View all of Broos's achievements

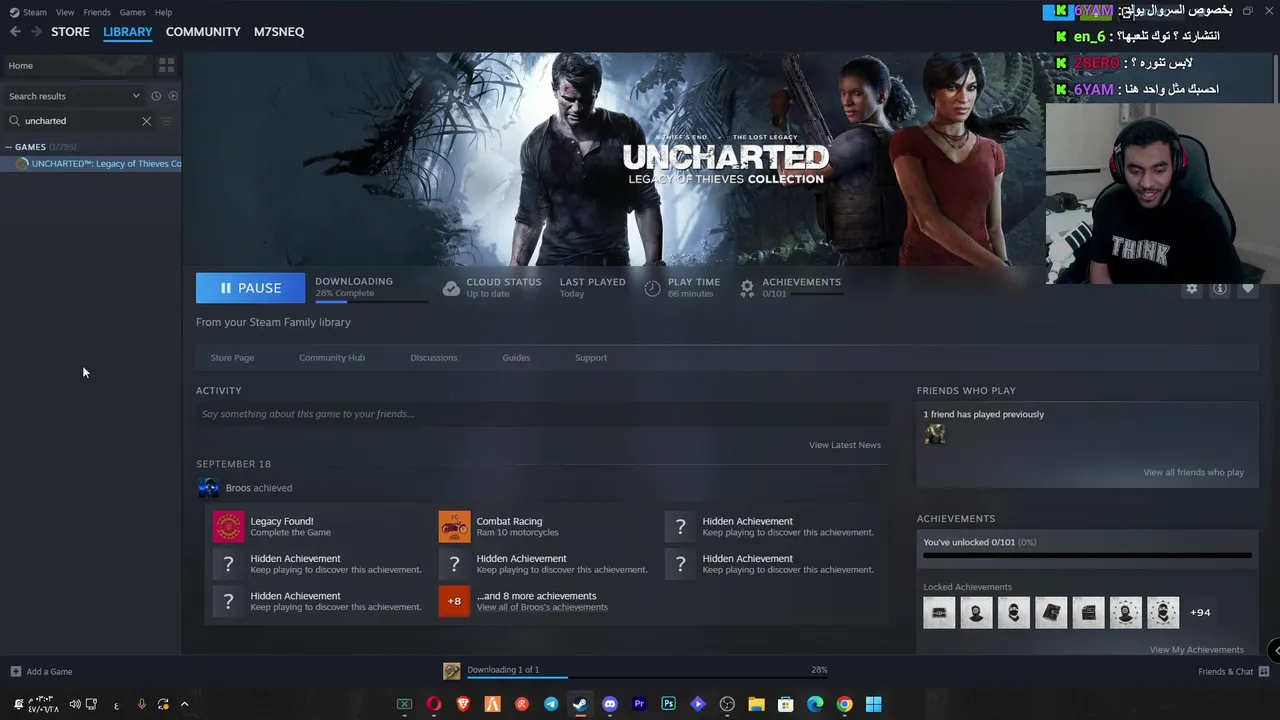[542, 607]
